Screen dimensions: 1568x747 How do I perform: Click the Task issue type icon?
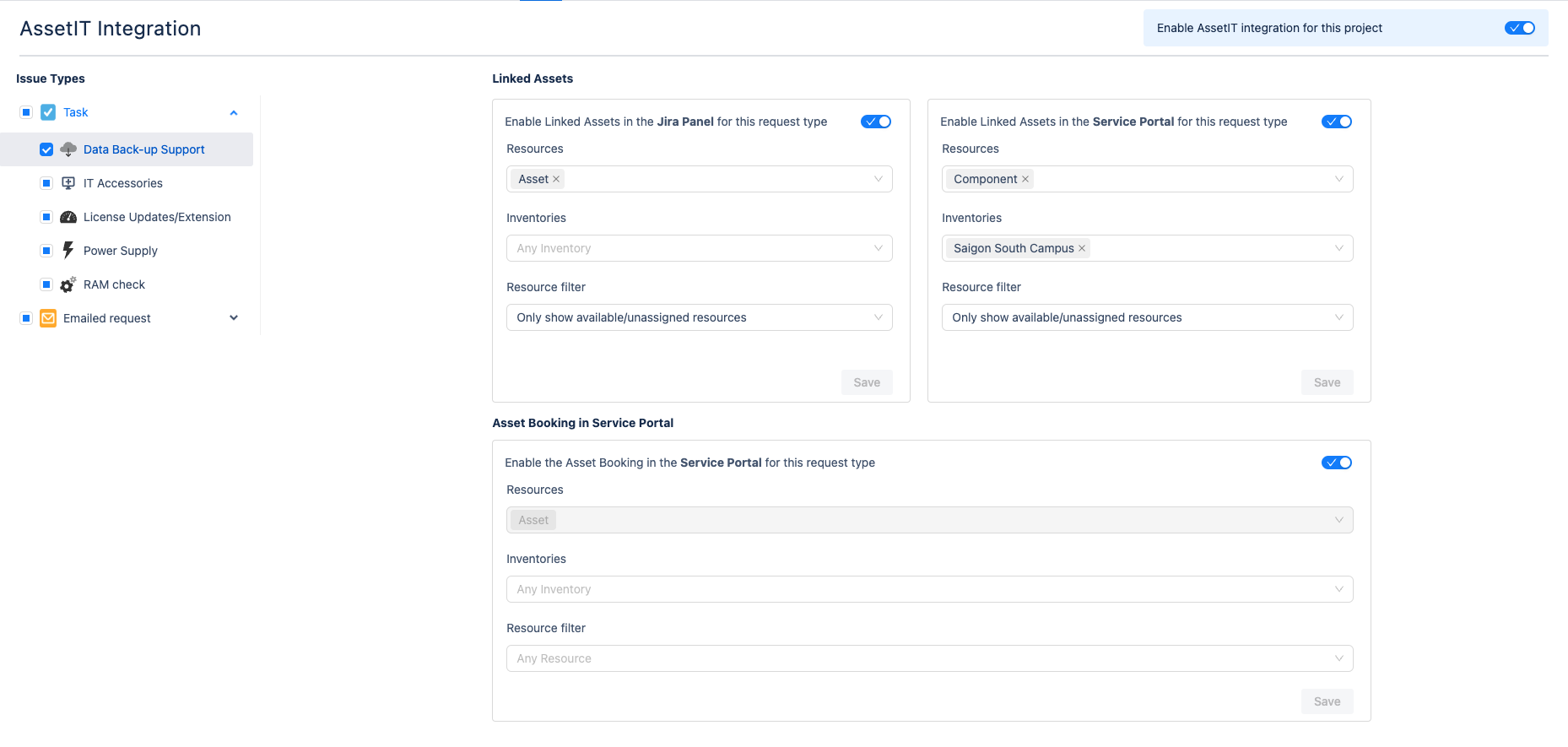coord(48,112)
